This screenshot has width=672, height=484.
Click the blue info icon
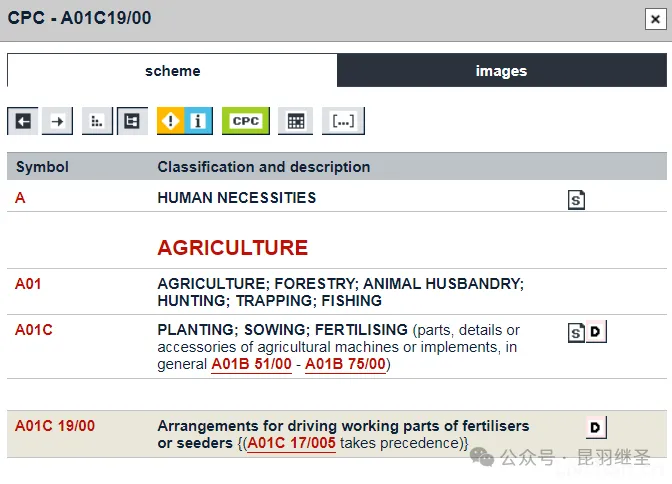[x=198, y=121]
